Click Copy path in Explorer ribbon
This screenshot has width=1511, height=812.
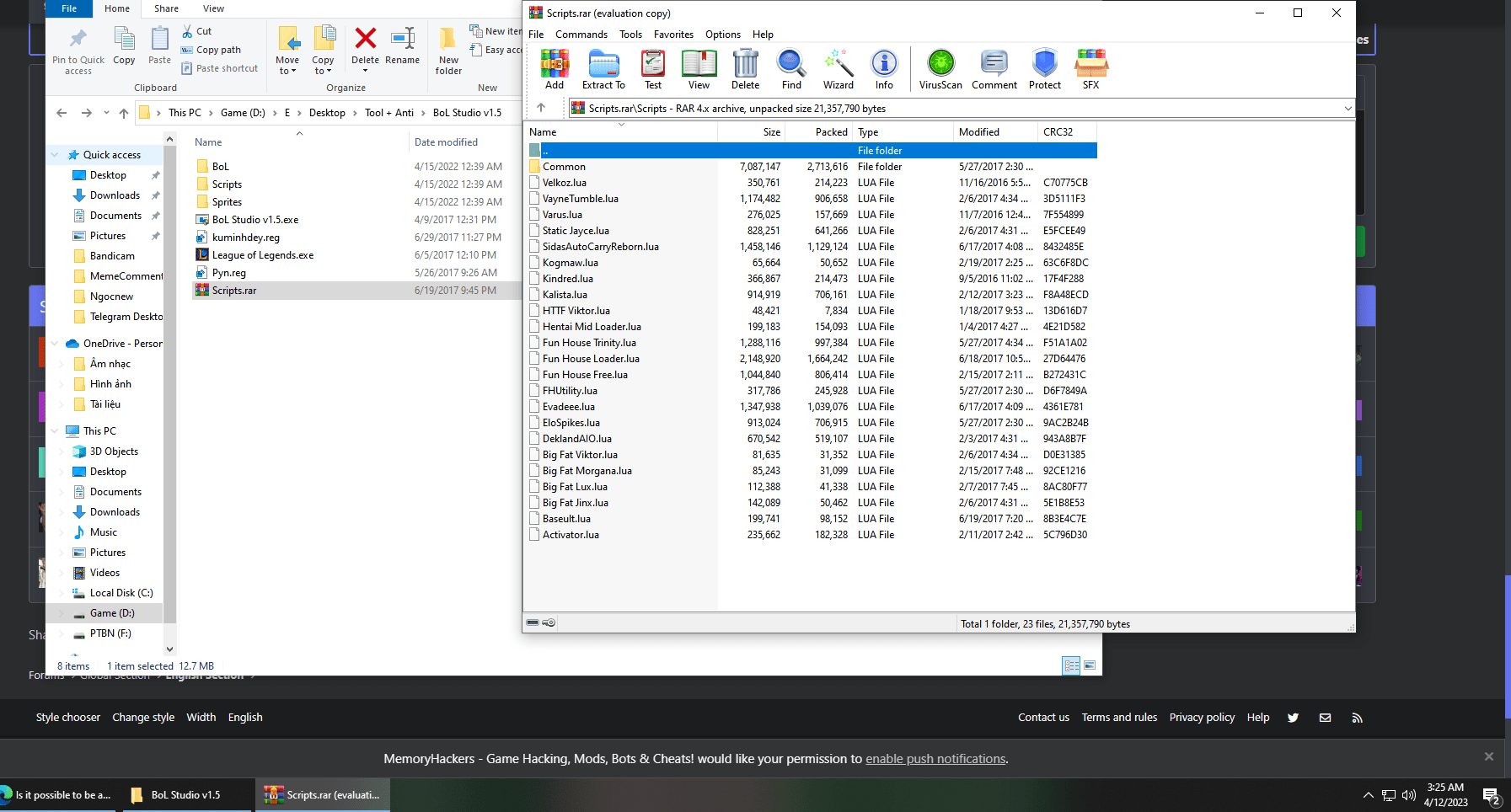tap(211, 50)
